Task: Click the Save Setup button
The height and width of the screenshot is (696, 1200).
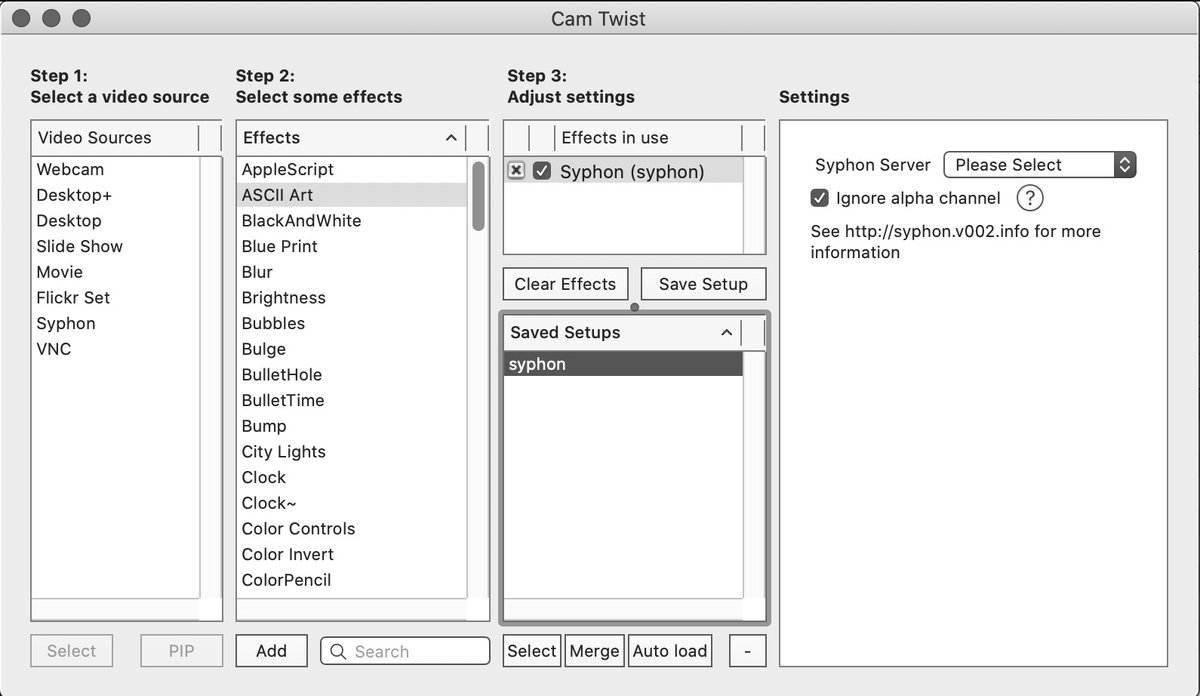Action: [x=703, y=284]
